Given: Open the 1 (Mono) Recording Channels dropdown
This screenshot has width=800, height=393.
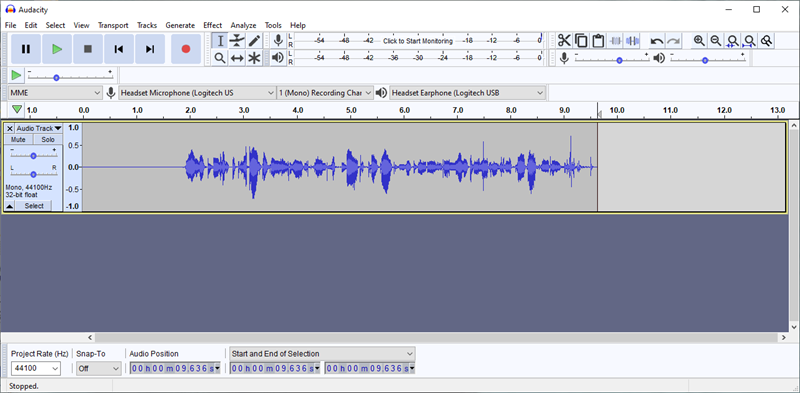Looking at the screenshot, I should pos(326,93).
